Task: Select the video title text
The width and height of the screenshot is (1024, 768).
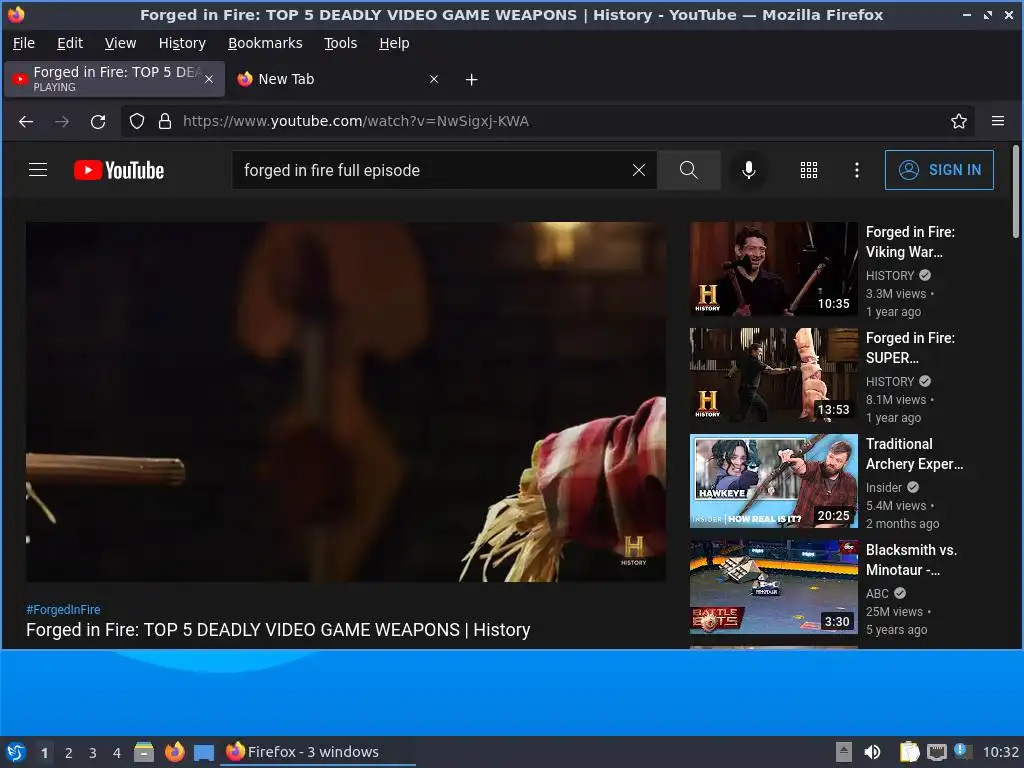Action: click(x=278, y=630)
